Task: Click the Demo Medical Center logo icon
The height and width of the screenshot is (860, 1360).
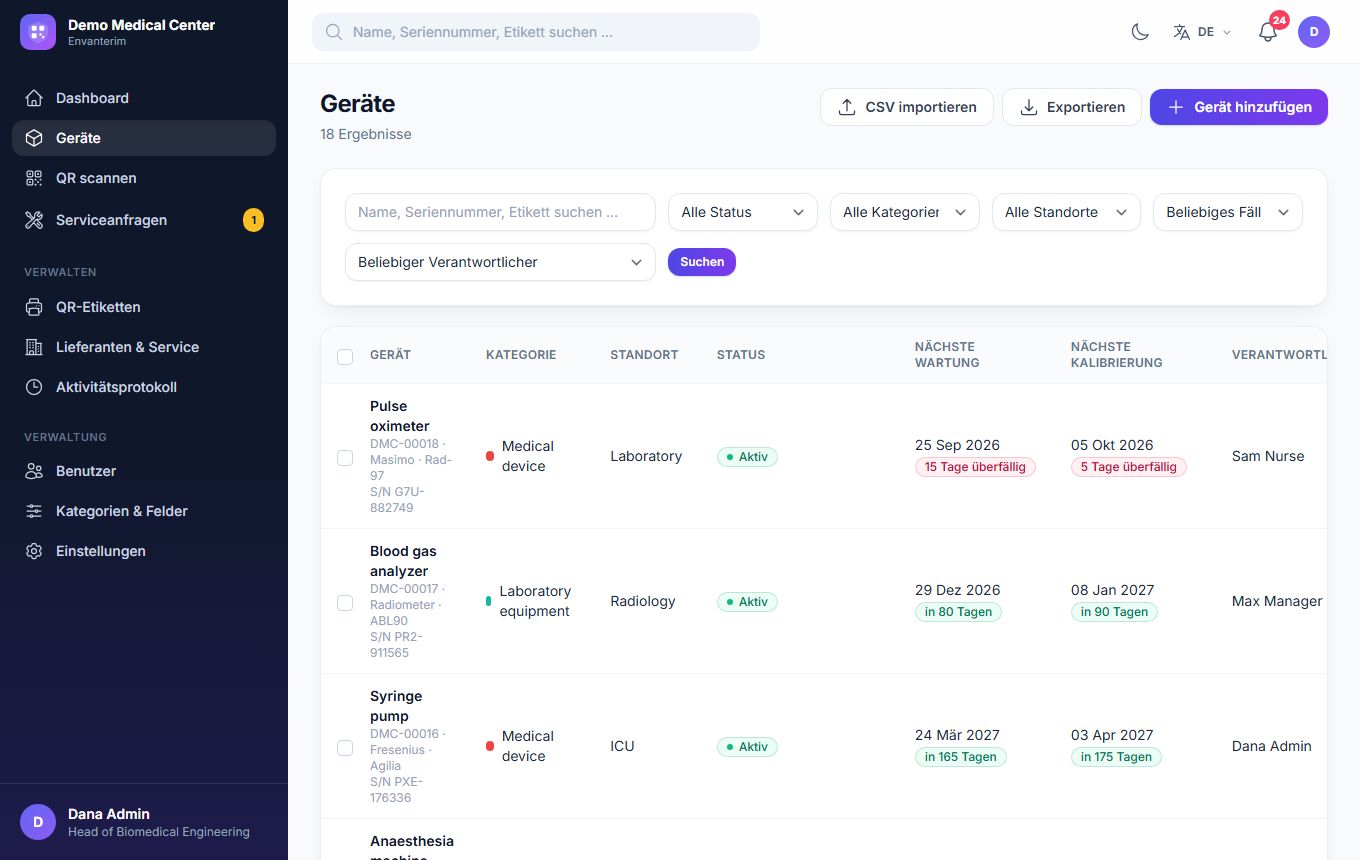Action: coord(38,32)
